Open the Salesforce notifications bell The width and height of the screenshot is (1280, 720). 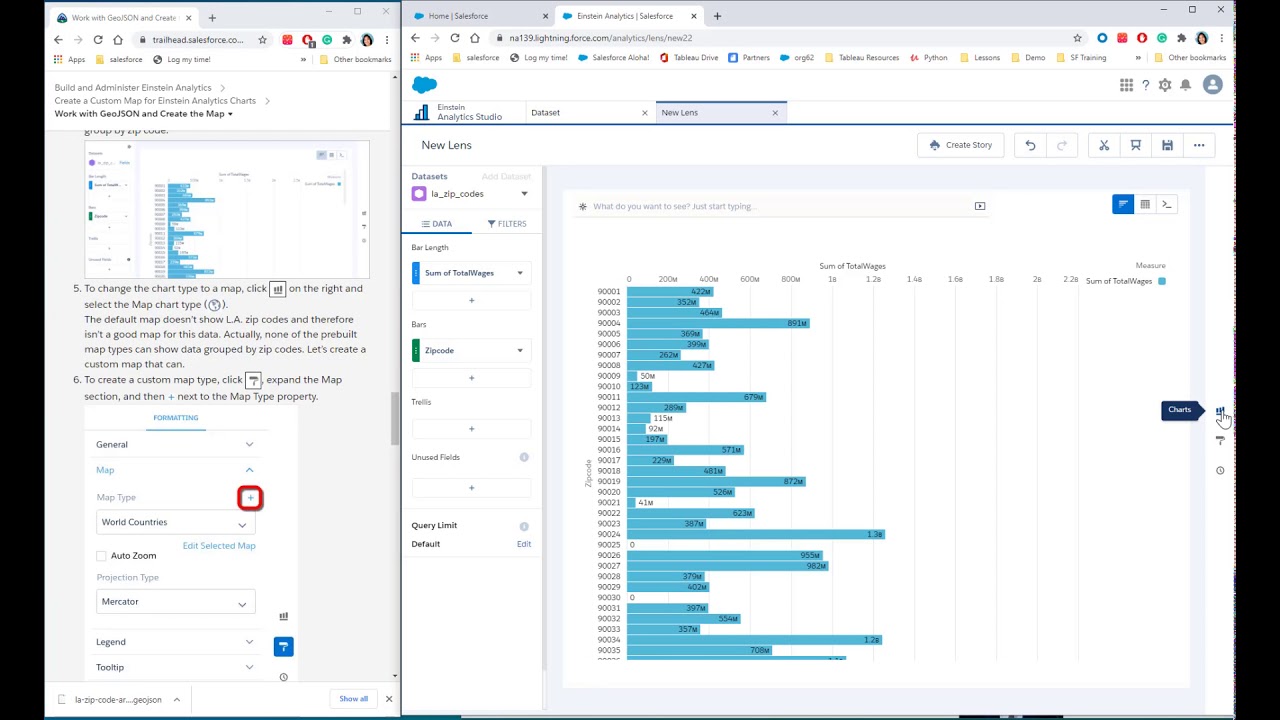[1186, 85]
